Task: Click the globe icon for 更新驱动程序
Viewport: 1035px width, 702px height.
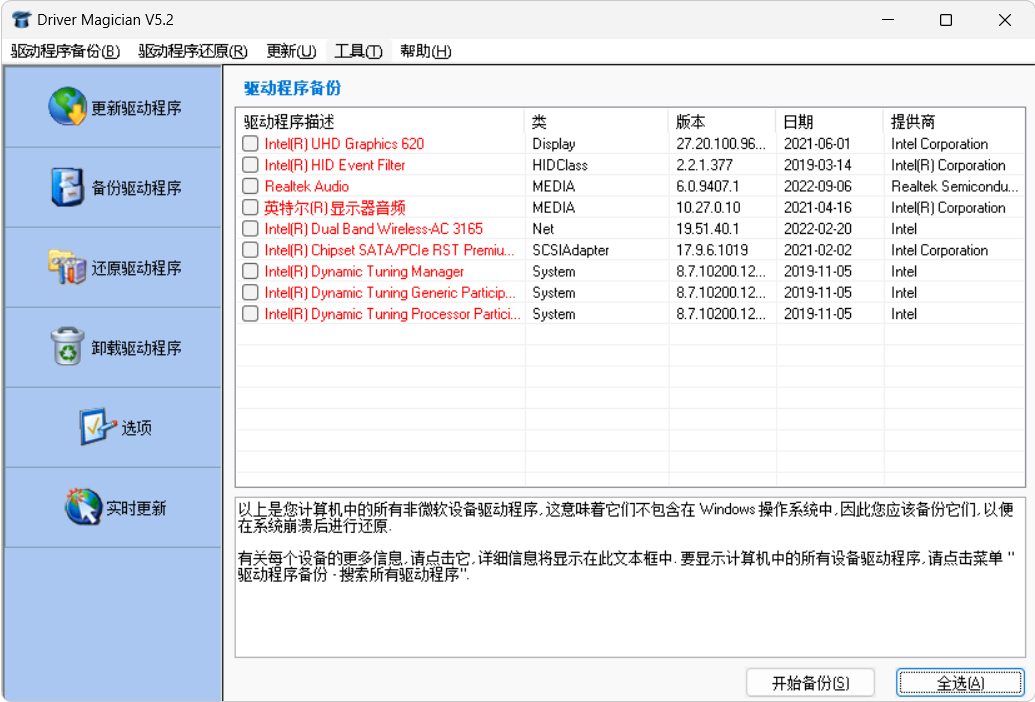Action: (x=67, y=107)
